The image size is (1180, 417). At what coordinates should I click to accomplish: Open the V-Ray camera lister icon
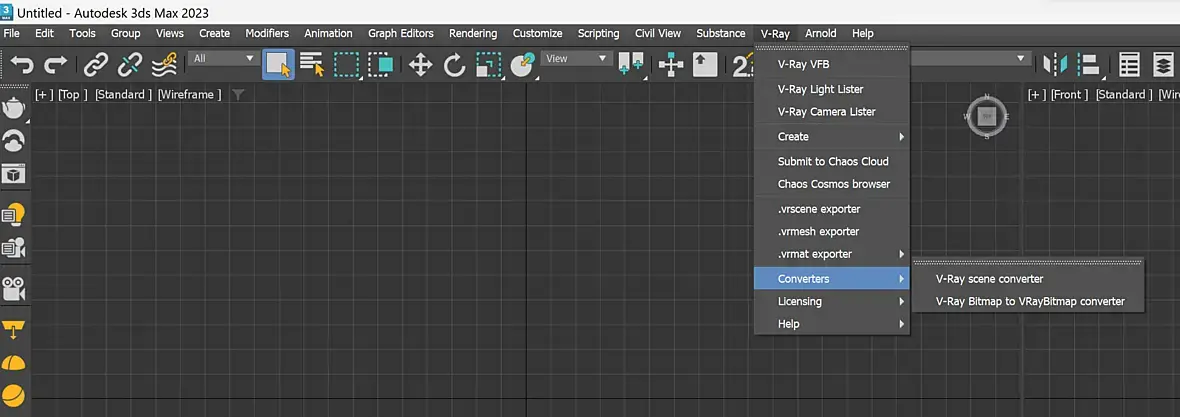coord(14,247)
